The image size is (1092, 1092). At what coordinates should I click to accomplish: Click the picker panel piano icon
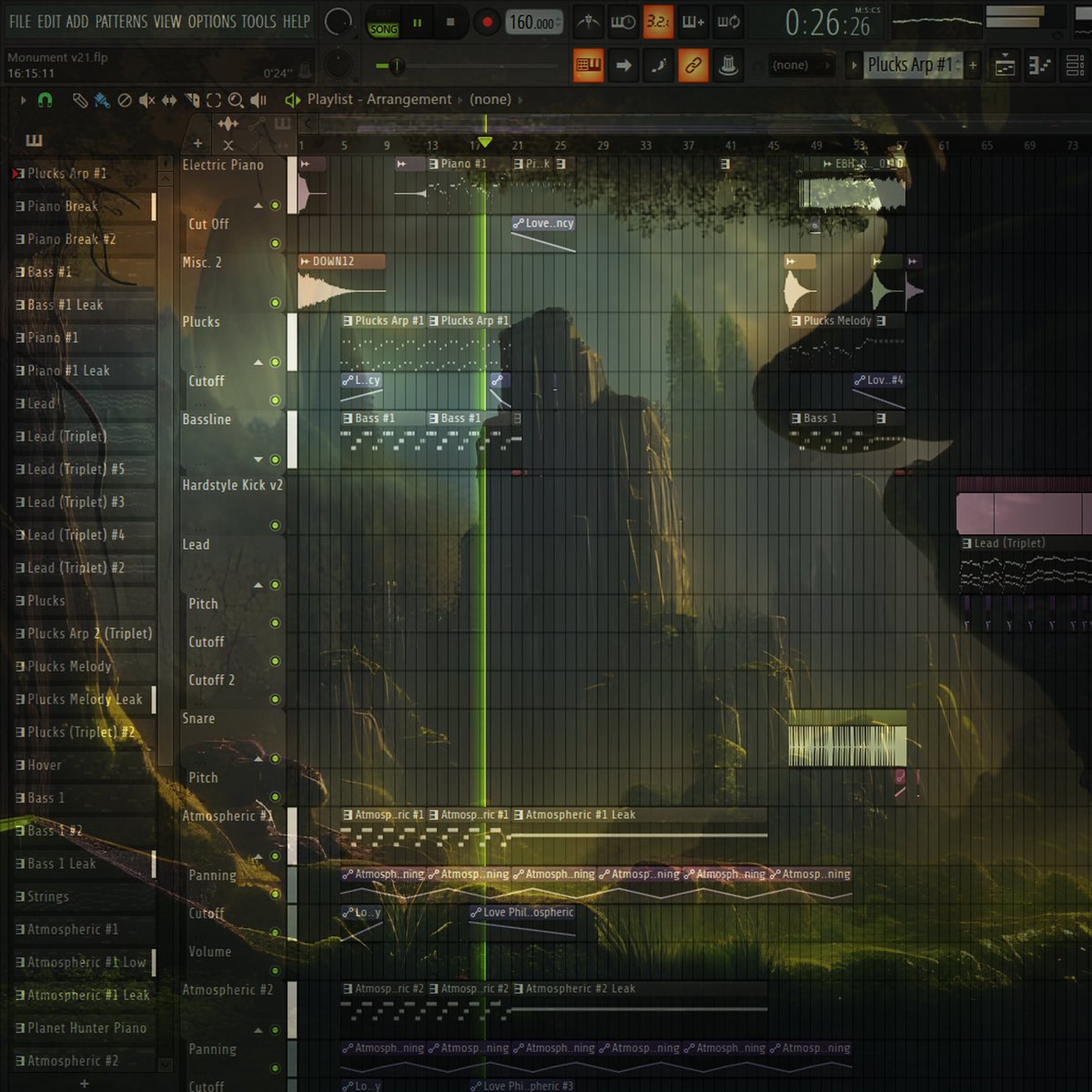coord(35,140)
